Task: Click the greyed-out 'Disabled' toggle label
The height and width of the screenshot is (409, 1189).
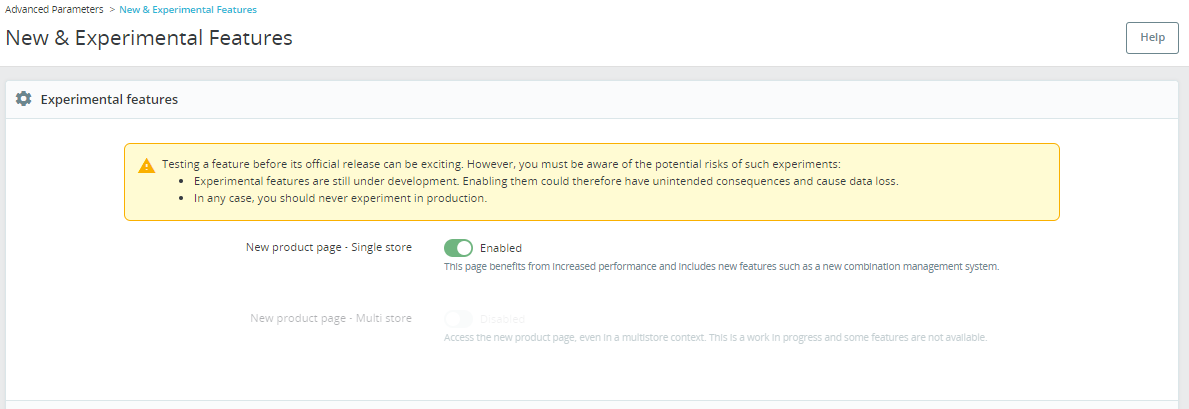Action: click(502, 319)
